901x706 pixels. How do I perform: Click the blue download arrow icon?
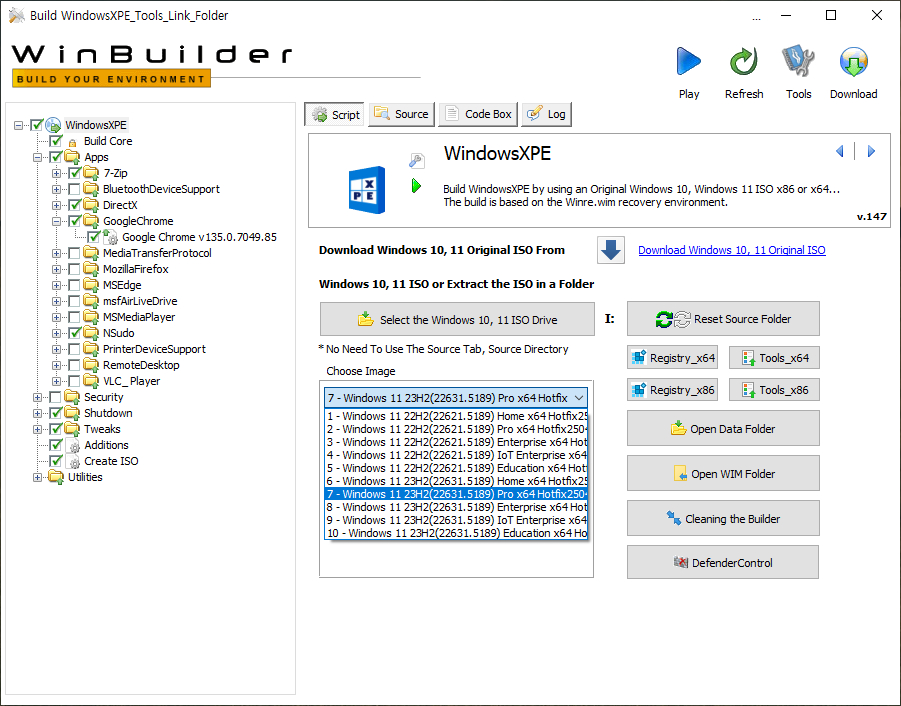611,250
